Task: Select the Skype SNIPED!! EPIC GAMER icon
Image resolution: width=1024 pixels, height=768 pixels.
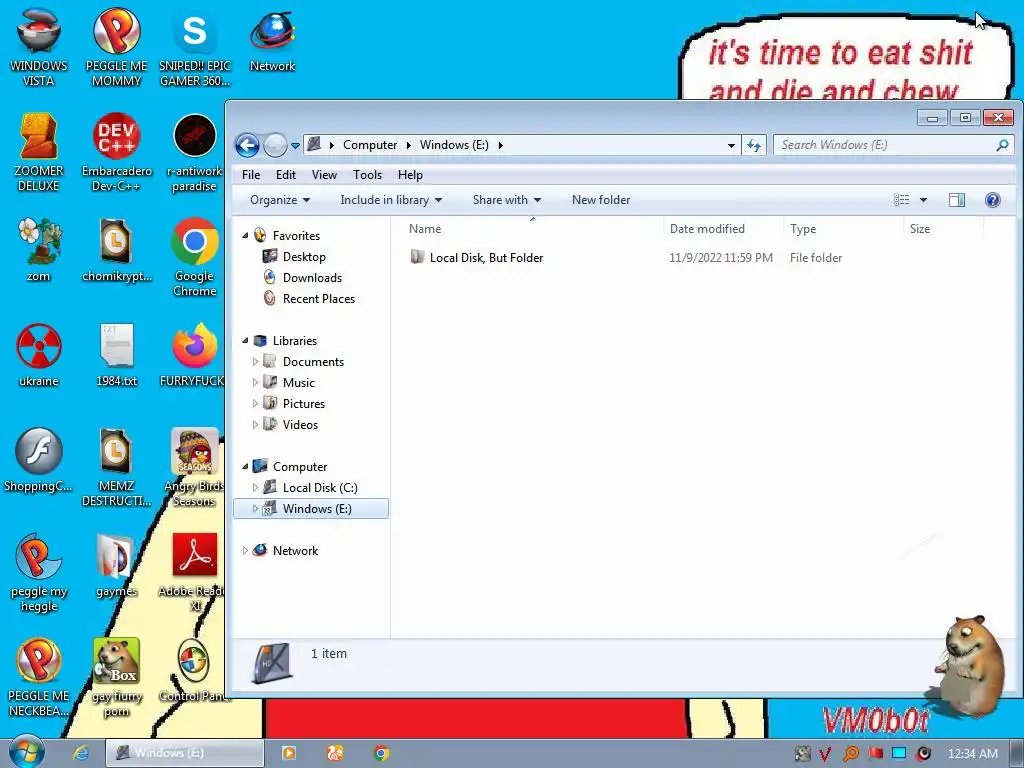Action: pyautogui.click(x=195, y=47)
